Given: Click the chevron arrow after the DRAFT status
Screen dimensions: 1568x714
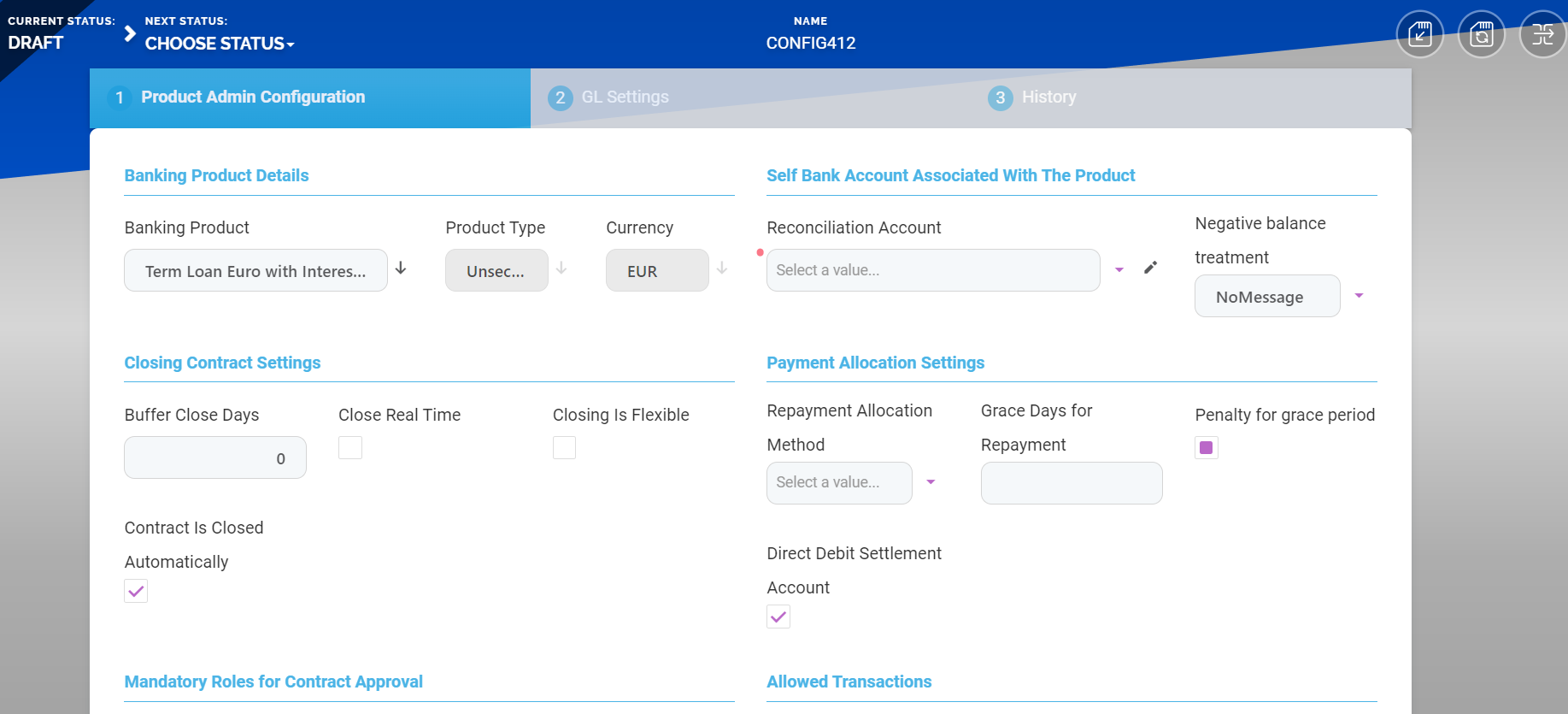Looking at the screenshot, I should [130, 33].
